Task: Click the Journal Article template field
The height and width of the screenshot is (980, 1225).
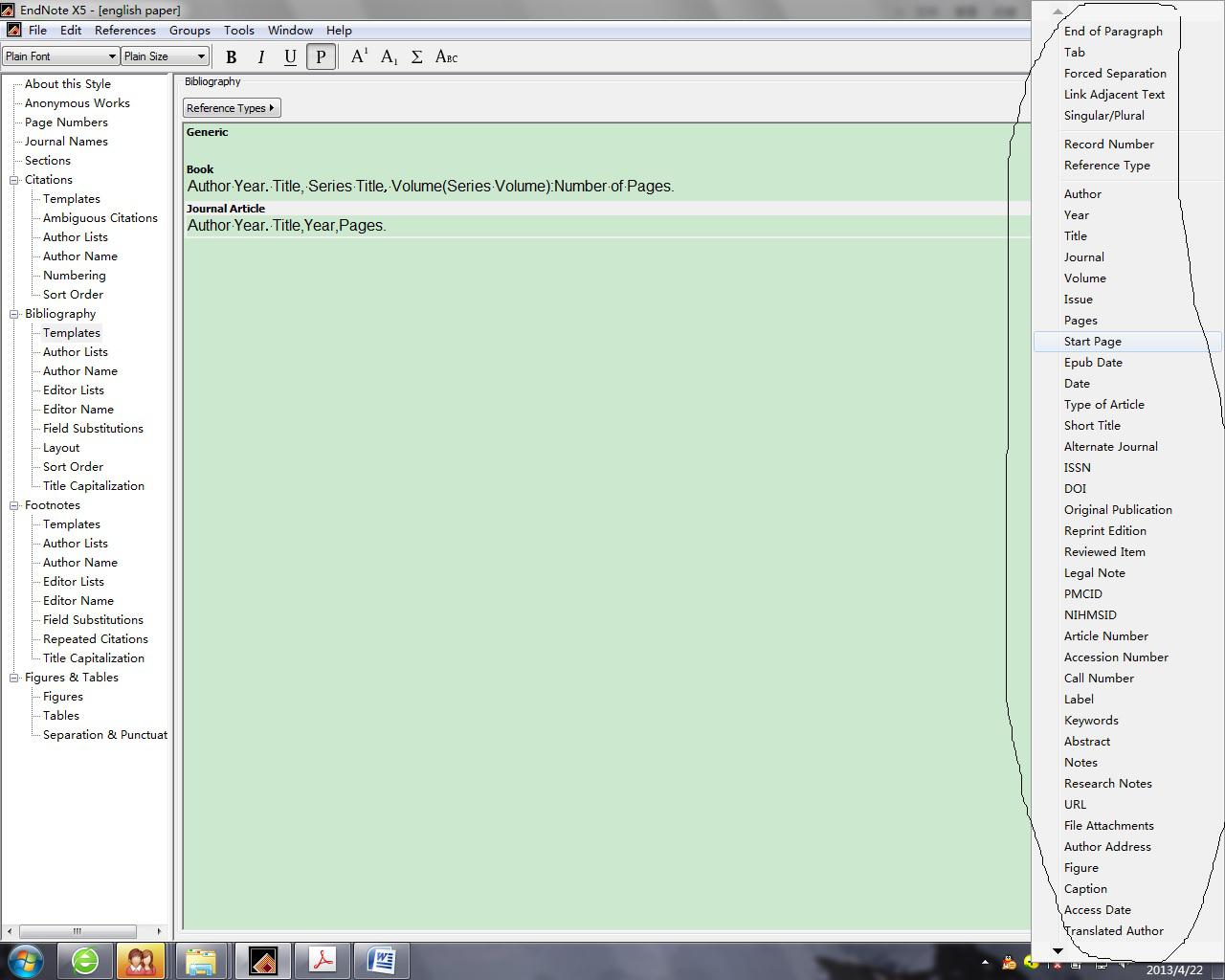Action: 607,226
